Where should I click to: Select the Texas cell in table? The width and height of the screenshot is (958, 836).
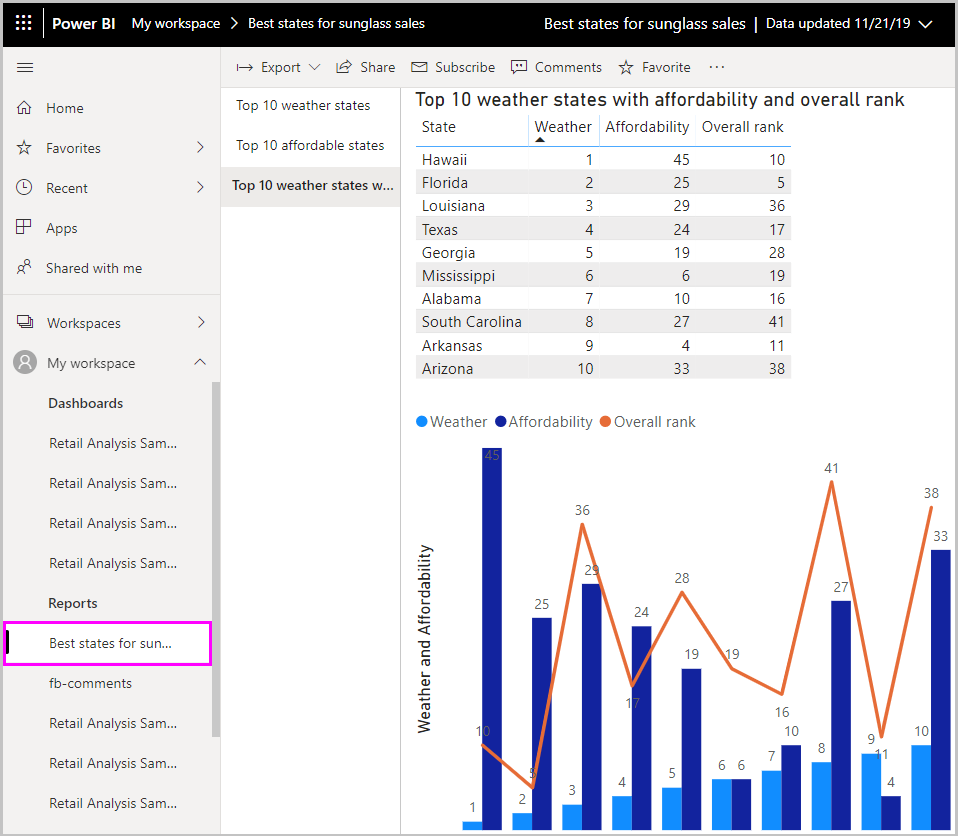(x=440, y=230)
